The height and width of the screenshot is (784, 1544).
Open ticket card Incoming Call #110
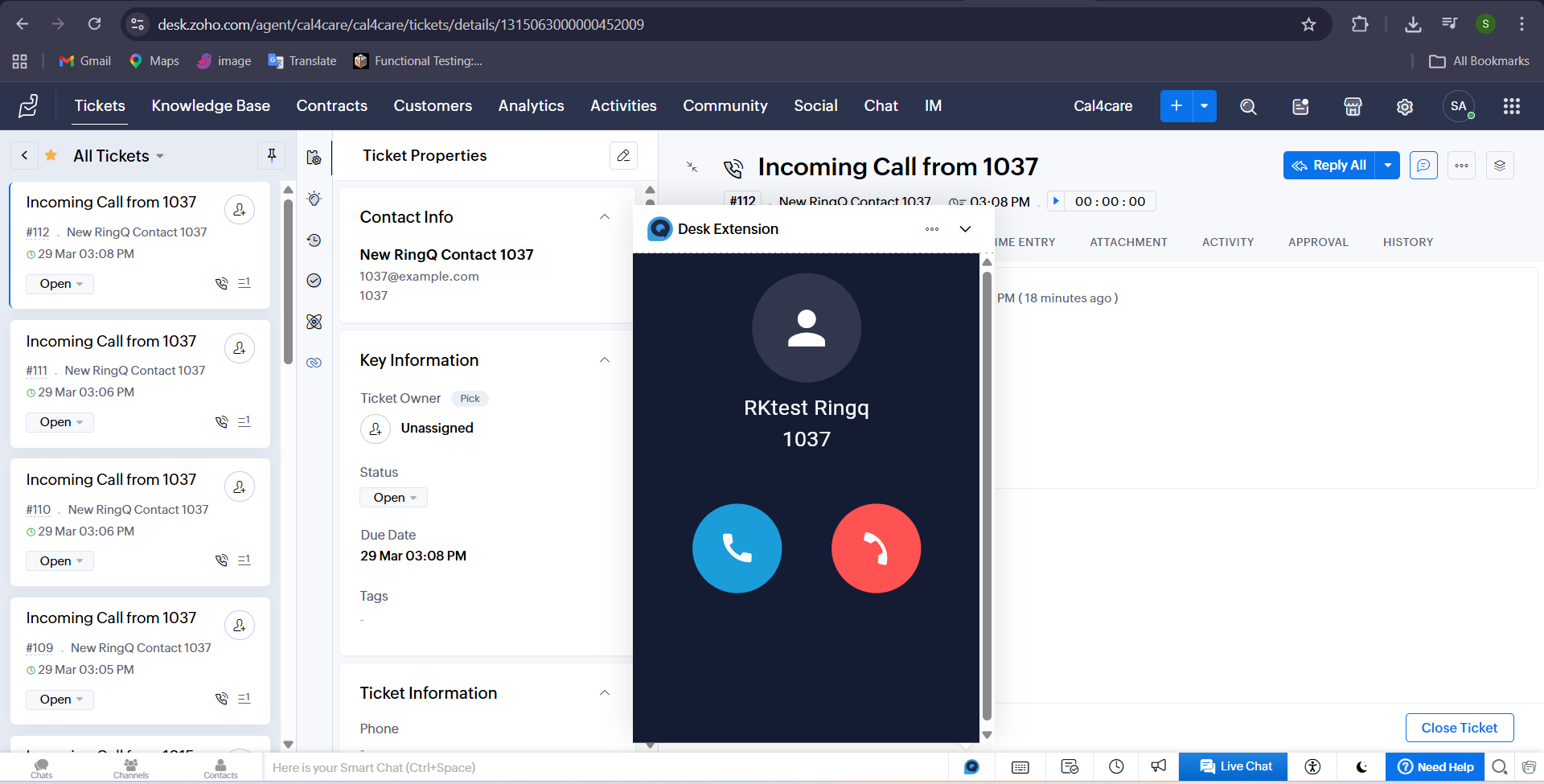coord(140,522)
